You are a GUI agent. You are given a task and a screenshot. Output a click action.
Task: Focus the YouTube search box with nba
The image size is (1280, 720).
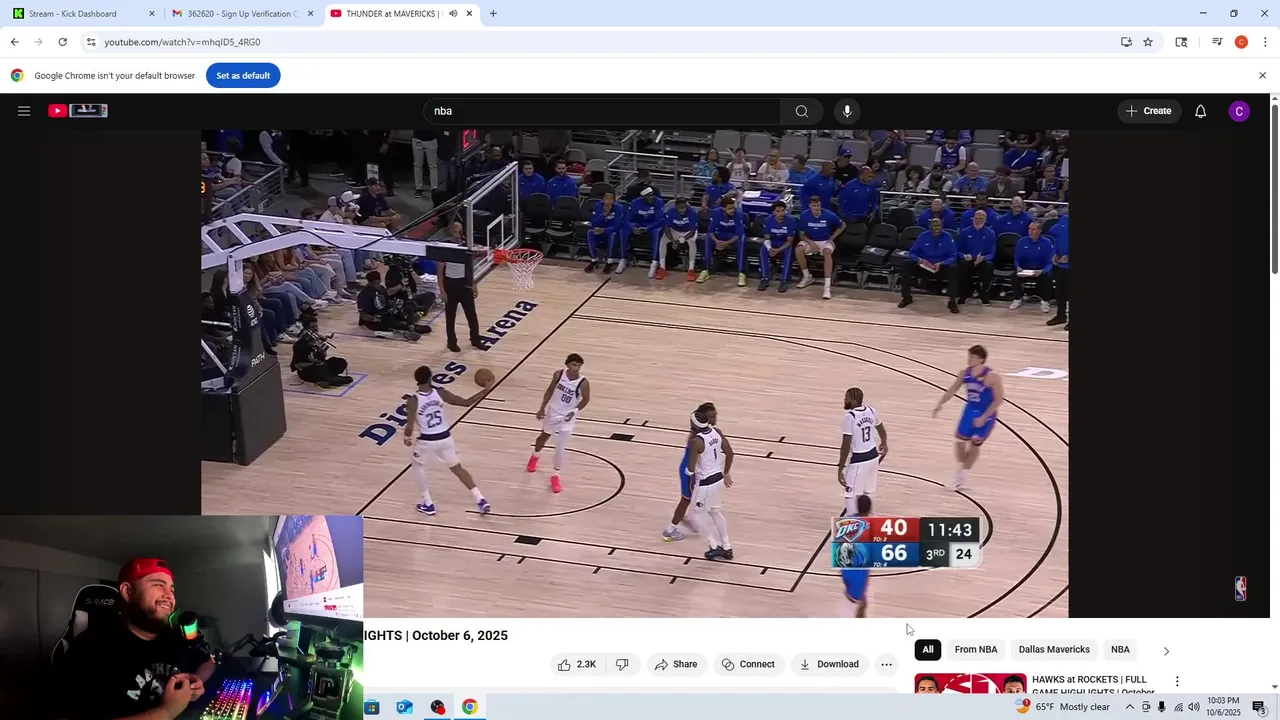[600, 111]
